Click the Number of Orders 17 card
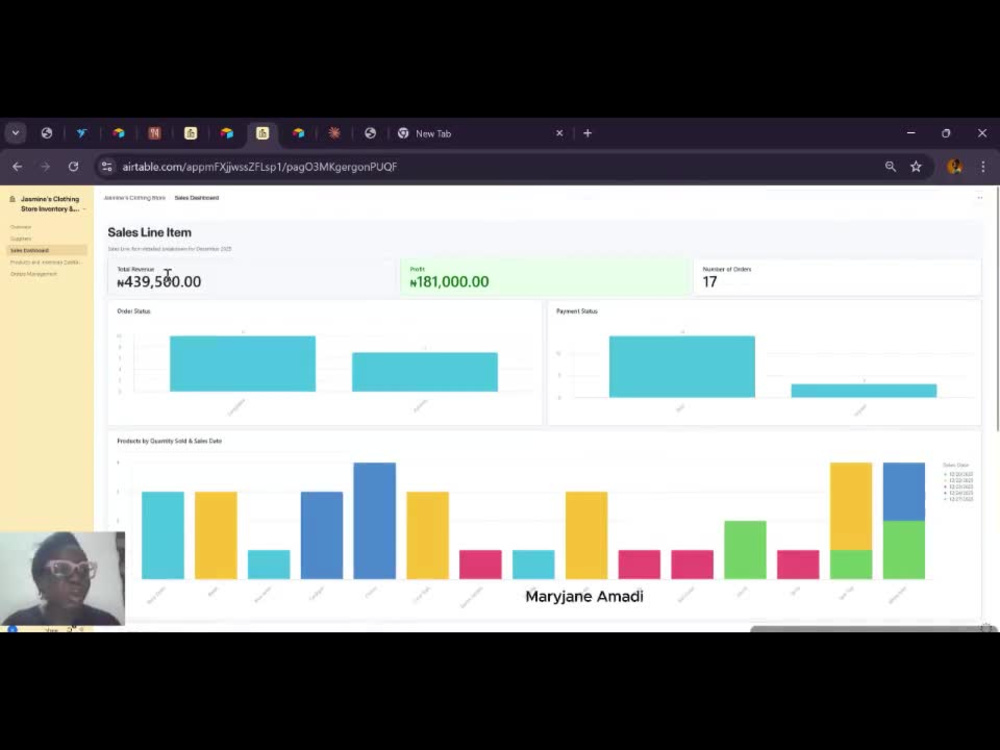This screenshot has height=750, width=1000. click(837, 277)
